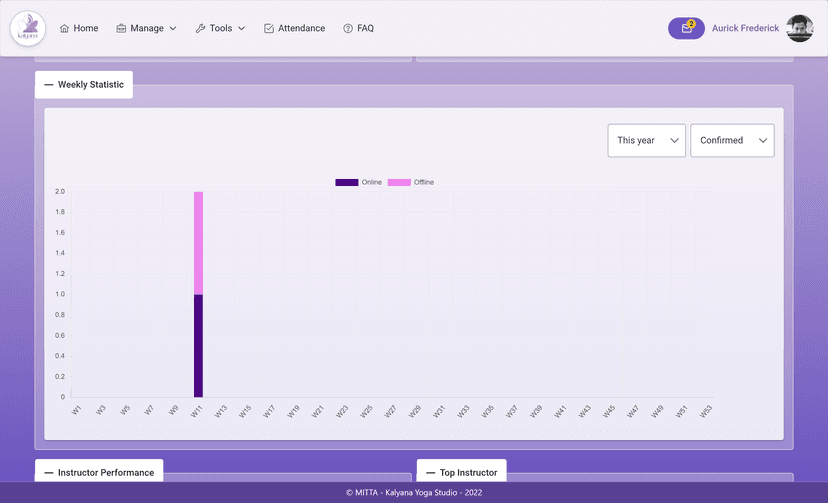Click the Home house icon
The width and height of the screenshot is (828, 503).
coord(65,28)
